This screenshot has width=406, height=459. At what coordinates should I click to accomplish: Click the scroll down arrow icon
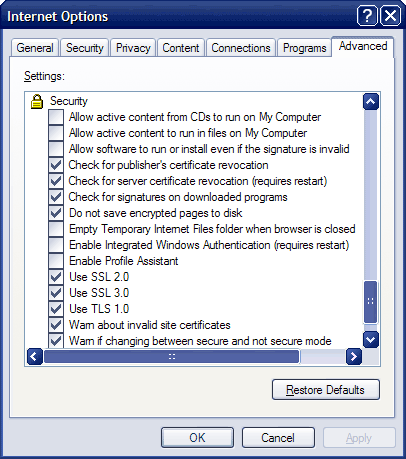[x=371, y=340]
